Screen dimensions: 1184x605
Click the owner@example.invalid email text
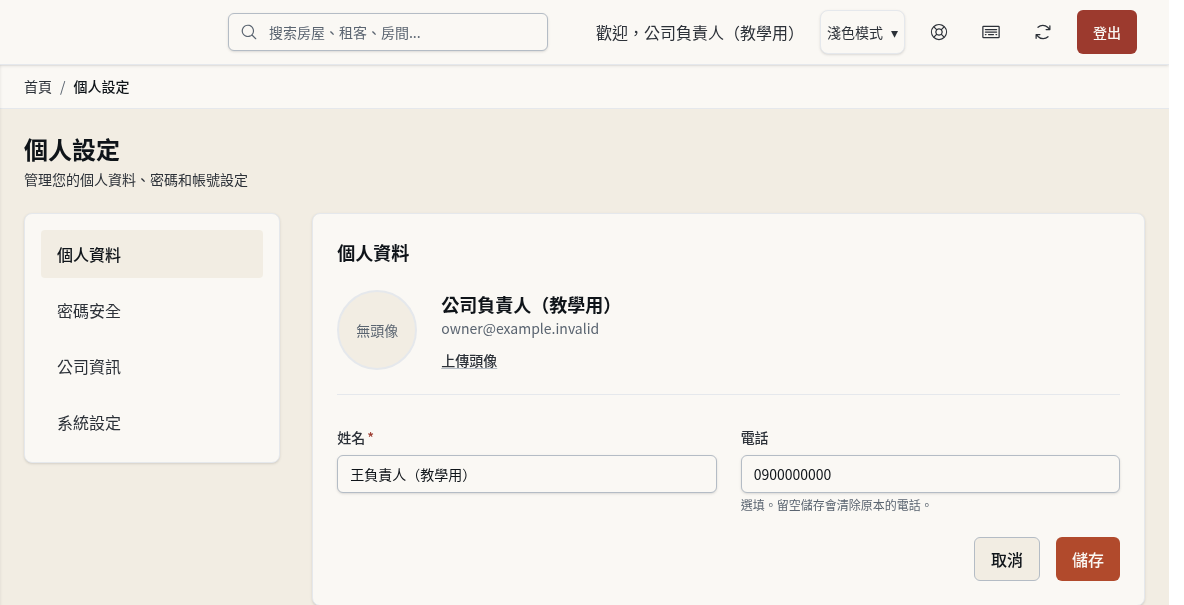point(520,329)
